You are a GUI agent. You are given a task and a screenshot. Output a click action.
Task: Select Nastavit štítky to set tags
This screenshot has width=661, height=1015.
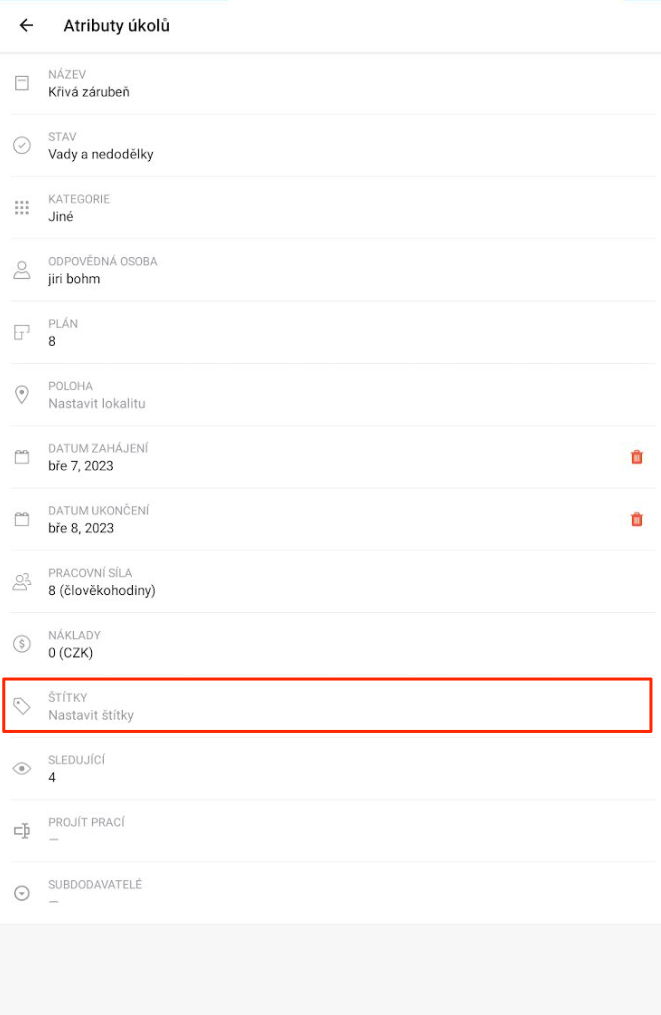(x=91, y=715)
